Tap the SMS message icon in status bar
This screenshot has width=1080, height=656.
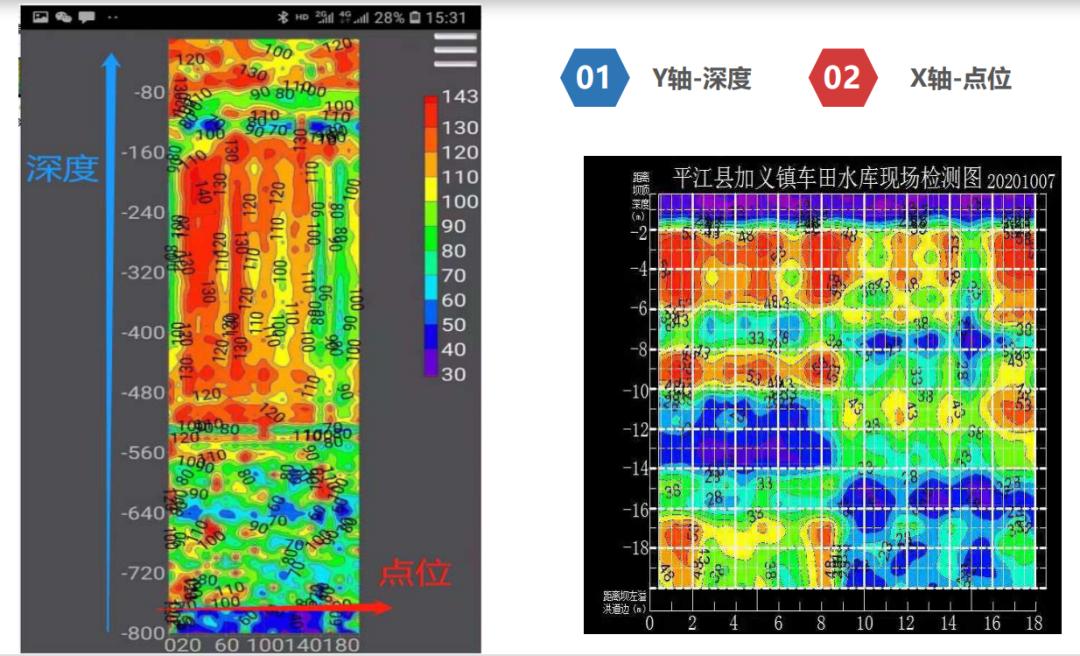pos(85,14)
